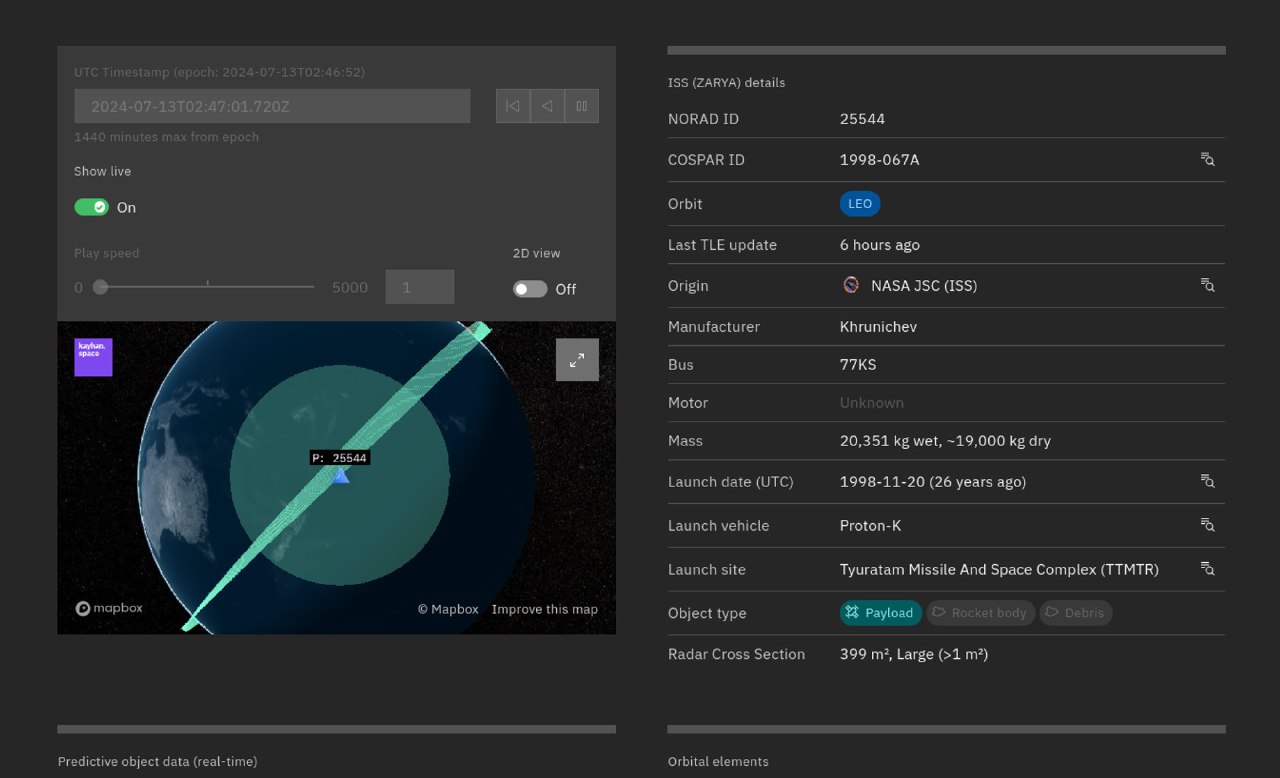The image size is (1280, 778).
Task: Expand the map to fullscreen
Action: pyautogui.click(x=577, y=360)
